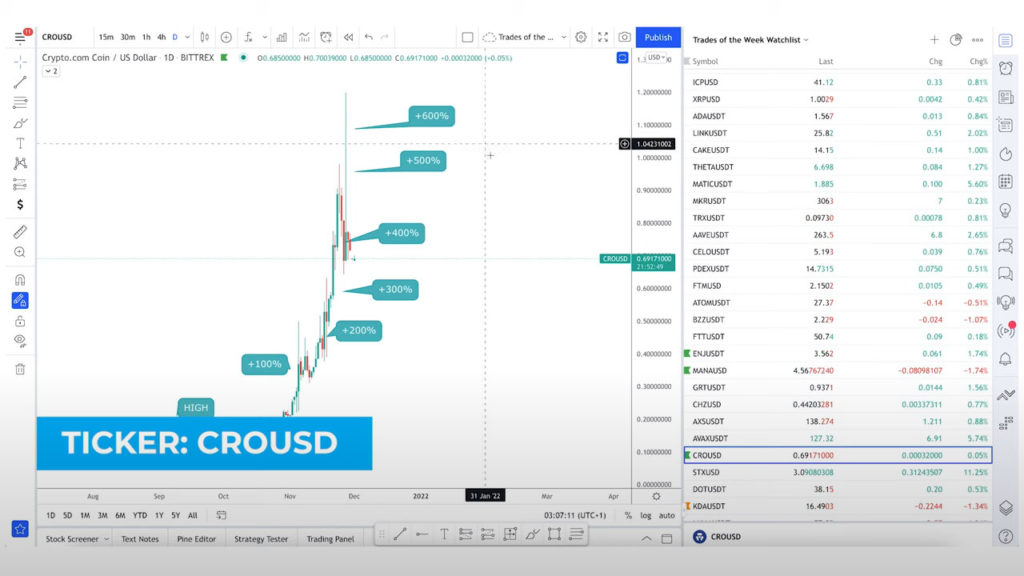Open the help question mark icon

(x=1006, y=536)
